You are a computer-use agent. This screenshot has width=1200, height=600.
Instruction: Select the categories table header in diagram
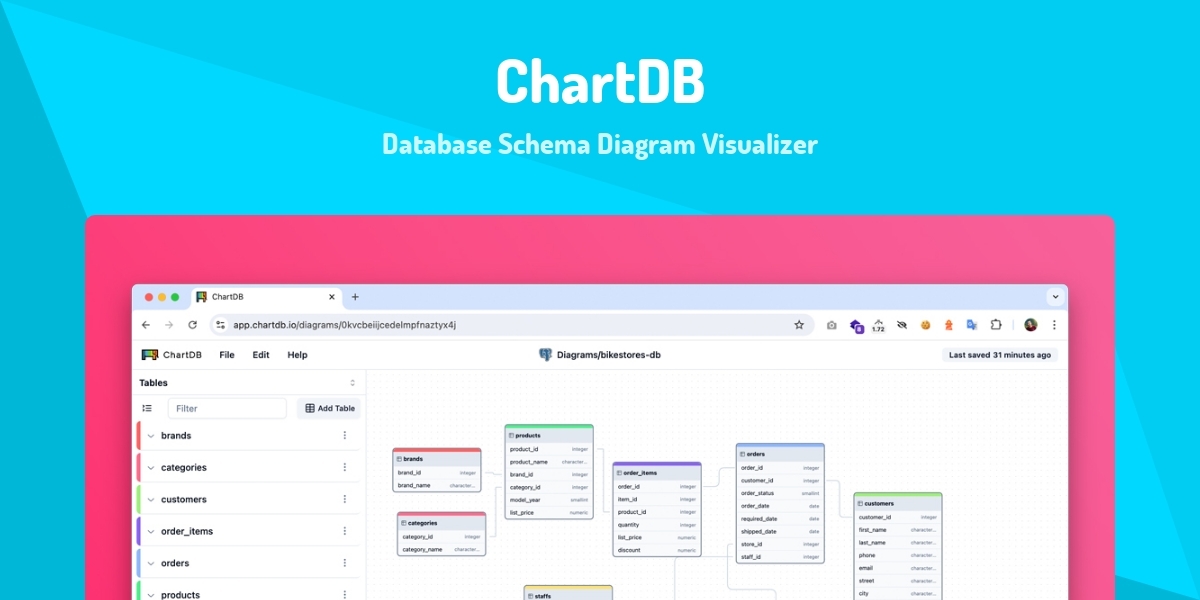(x=441, y=523)
